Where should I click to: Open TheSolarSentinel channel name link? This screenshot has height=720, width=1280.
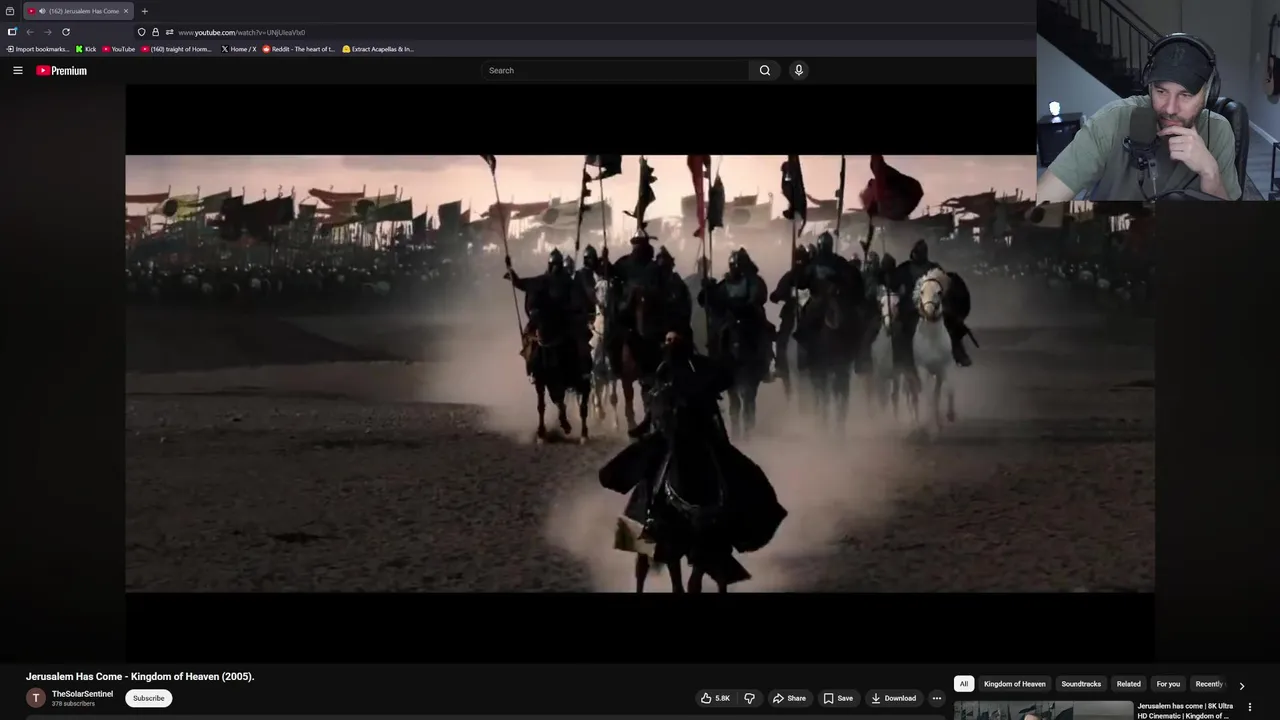(x=82, y=694)
